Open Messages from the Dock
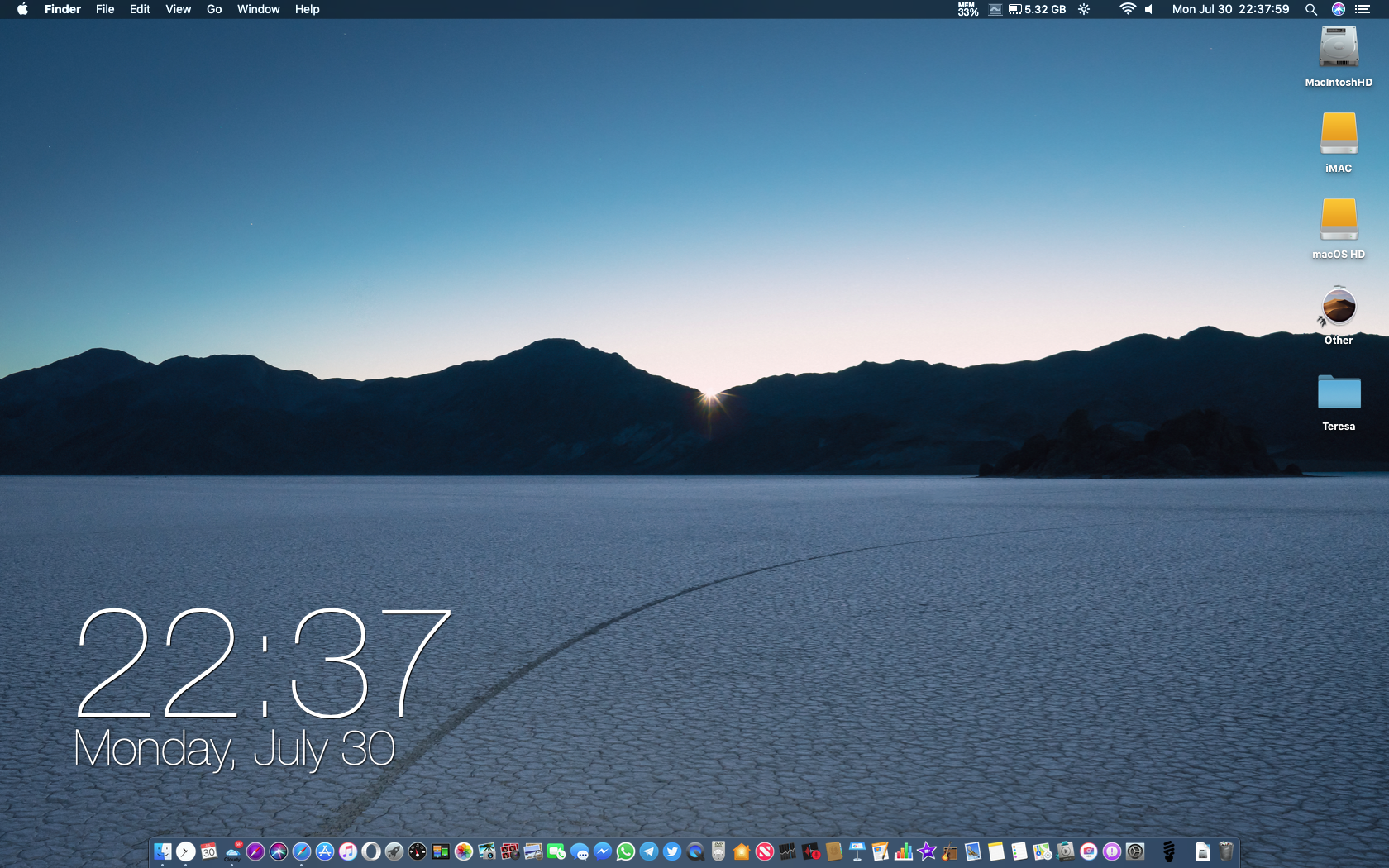The image size is (1389, 868). pos(580,851)
